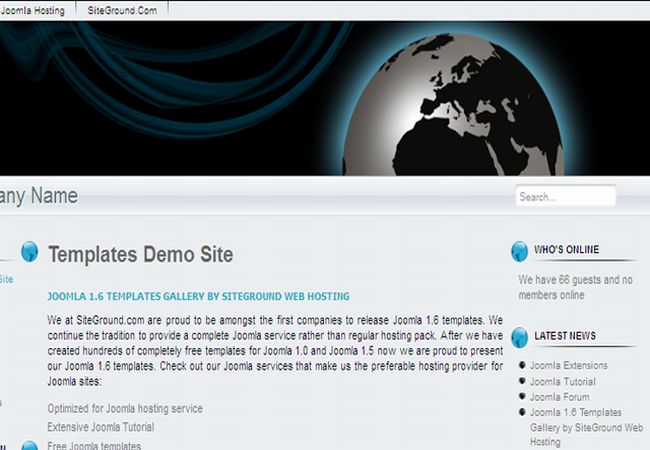The height and width of the screenshot is (450, 650).
Task: Click the bullet beside Joomla Extensions
Action: point(522,365)
